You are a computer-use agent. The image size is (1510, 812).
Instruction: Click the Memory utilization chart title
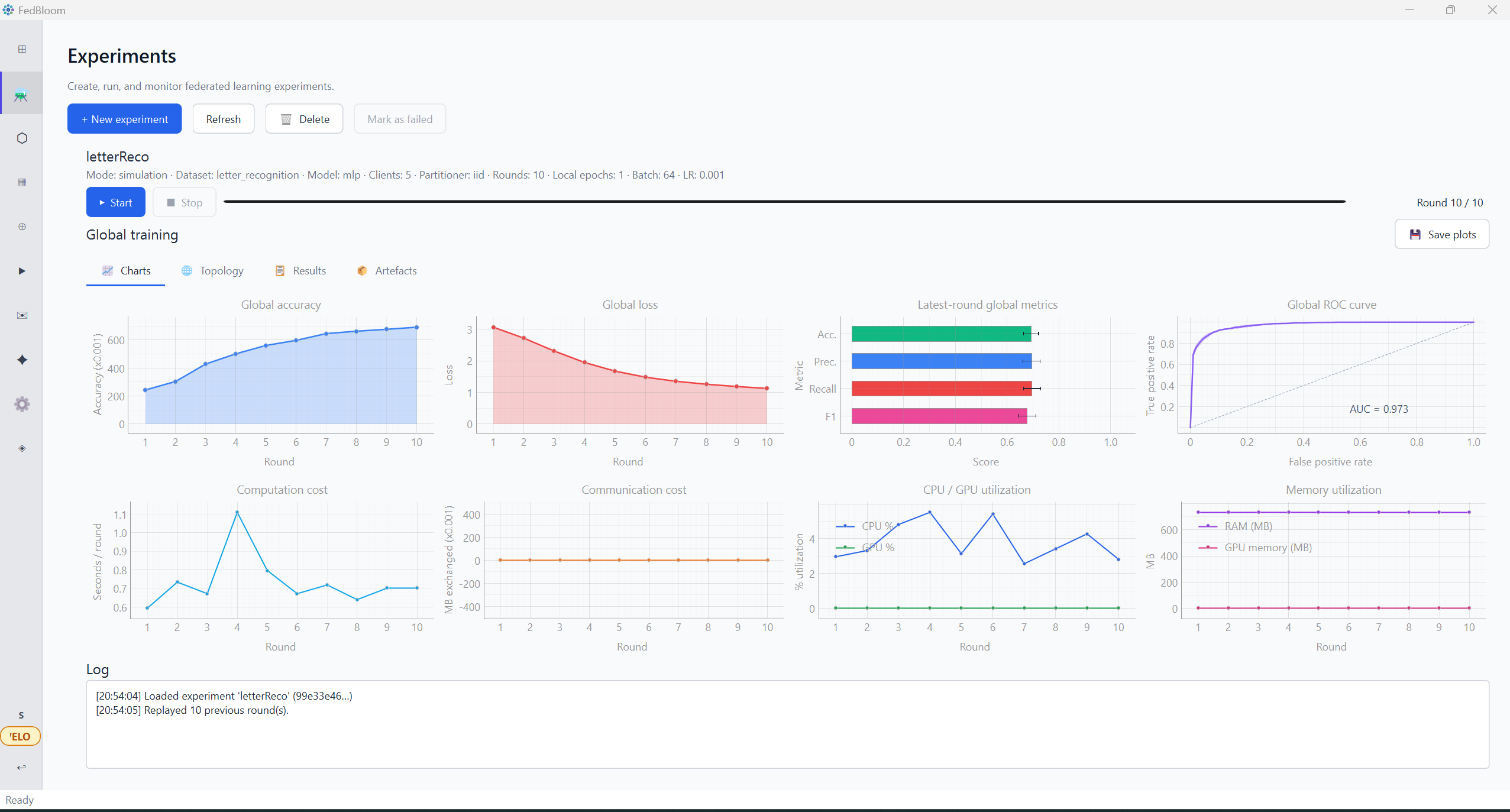coord(1334,490)
